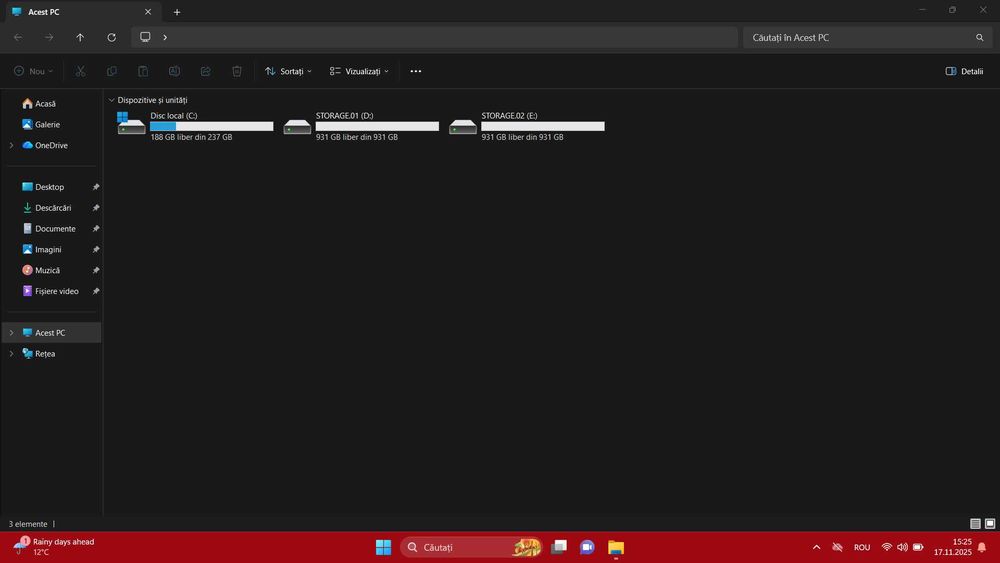Image resolution: width=1000 pixels, height=563 pixels.
Task: Click the Paste clipboard icon
Action: tap(143, 71)
